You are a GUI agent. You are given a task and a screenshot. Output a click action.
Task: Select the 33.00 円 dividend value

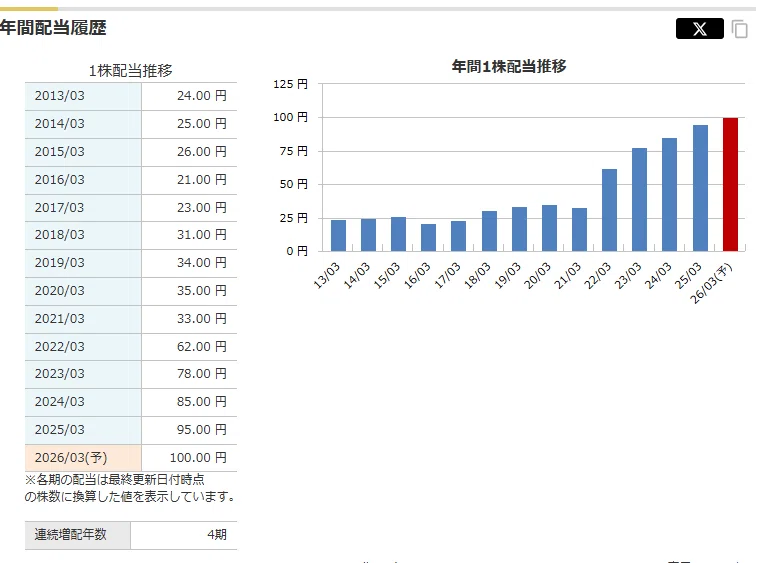(201, 319)
